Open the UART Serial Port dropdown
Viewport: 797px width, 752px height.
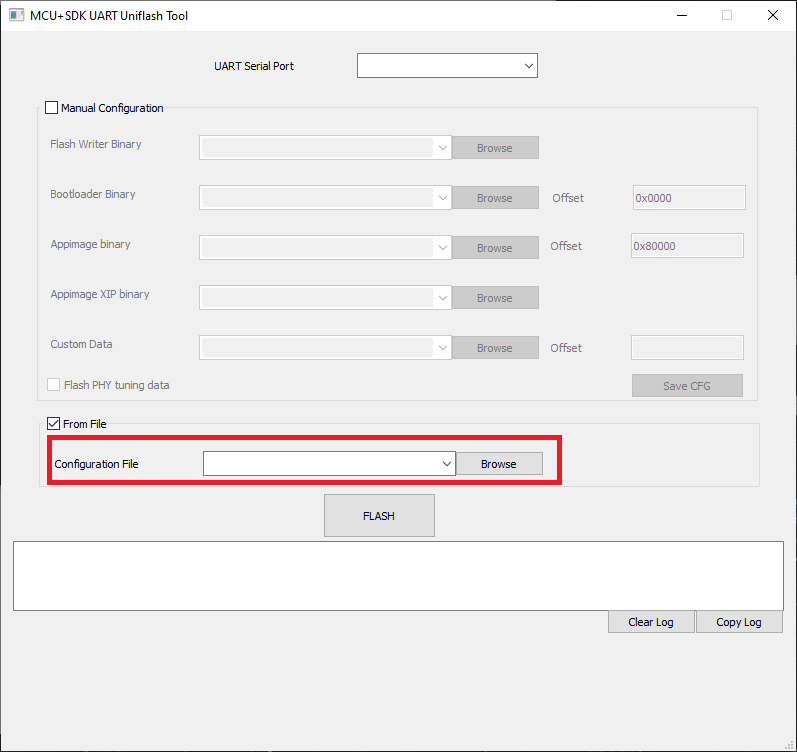447,66
